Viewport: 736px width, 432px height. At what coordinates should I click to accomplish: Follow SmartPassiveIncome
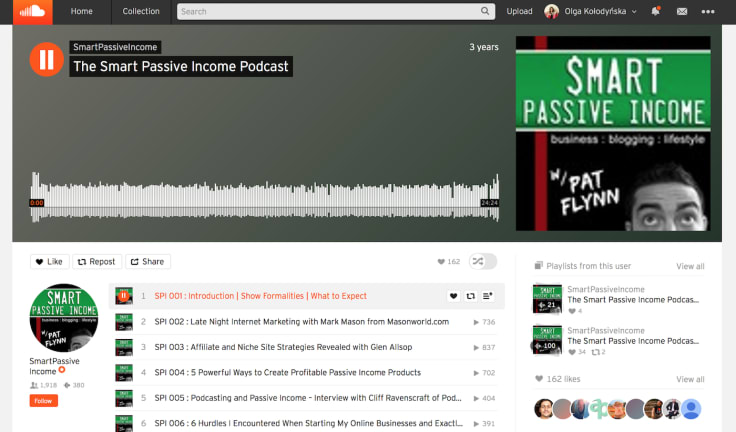click(43, 401)
